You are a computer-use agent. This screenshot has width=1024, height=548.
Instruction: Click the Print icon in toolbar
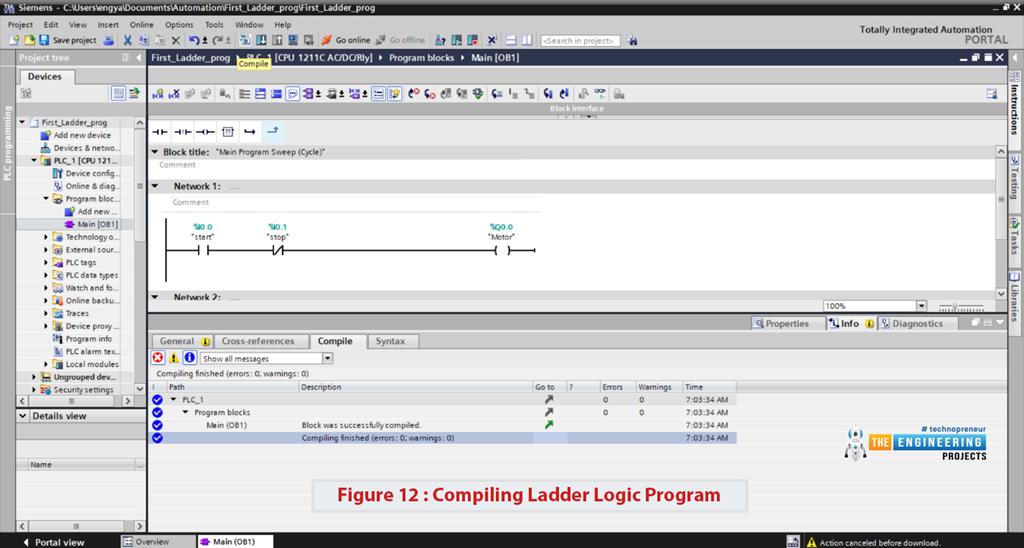coord(108,40)
